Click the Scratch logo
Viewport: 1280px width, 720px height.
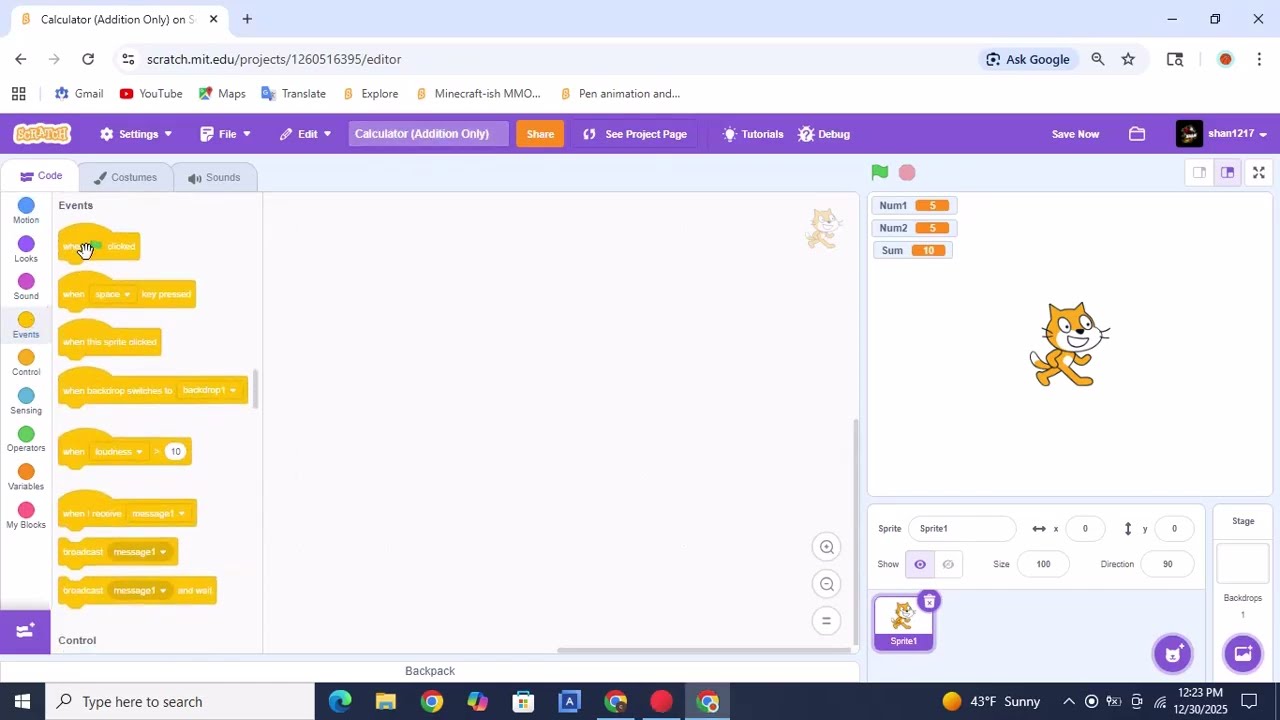click(42, 134)
